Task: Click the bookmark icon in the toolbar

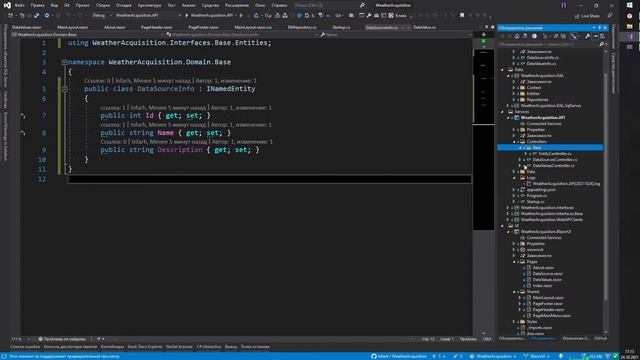Action: [462, 16]
